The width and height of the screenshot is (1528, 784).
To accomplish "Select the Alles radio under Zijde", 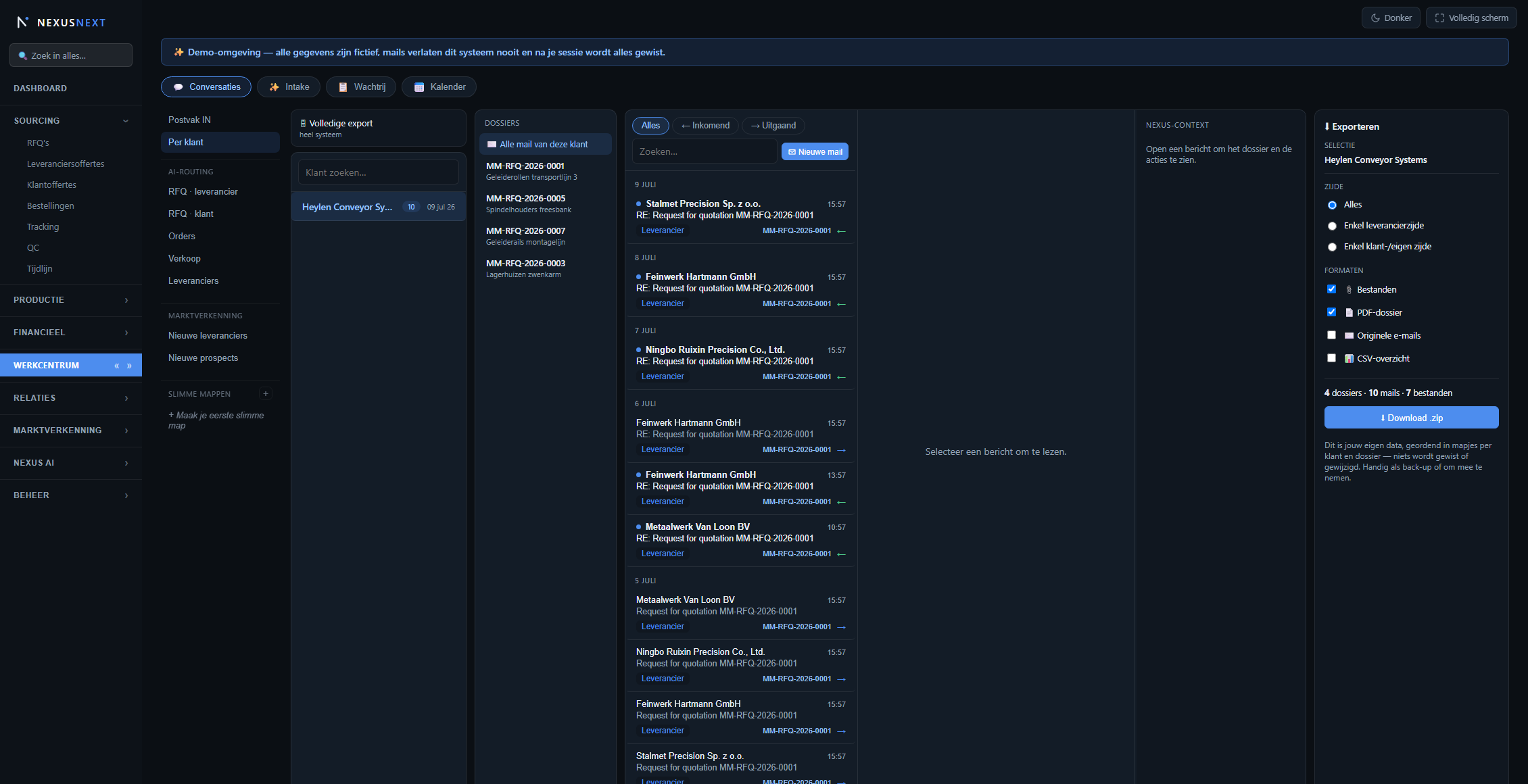I will tap(1332, 205).
